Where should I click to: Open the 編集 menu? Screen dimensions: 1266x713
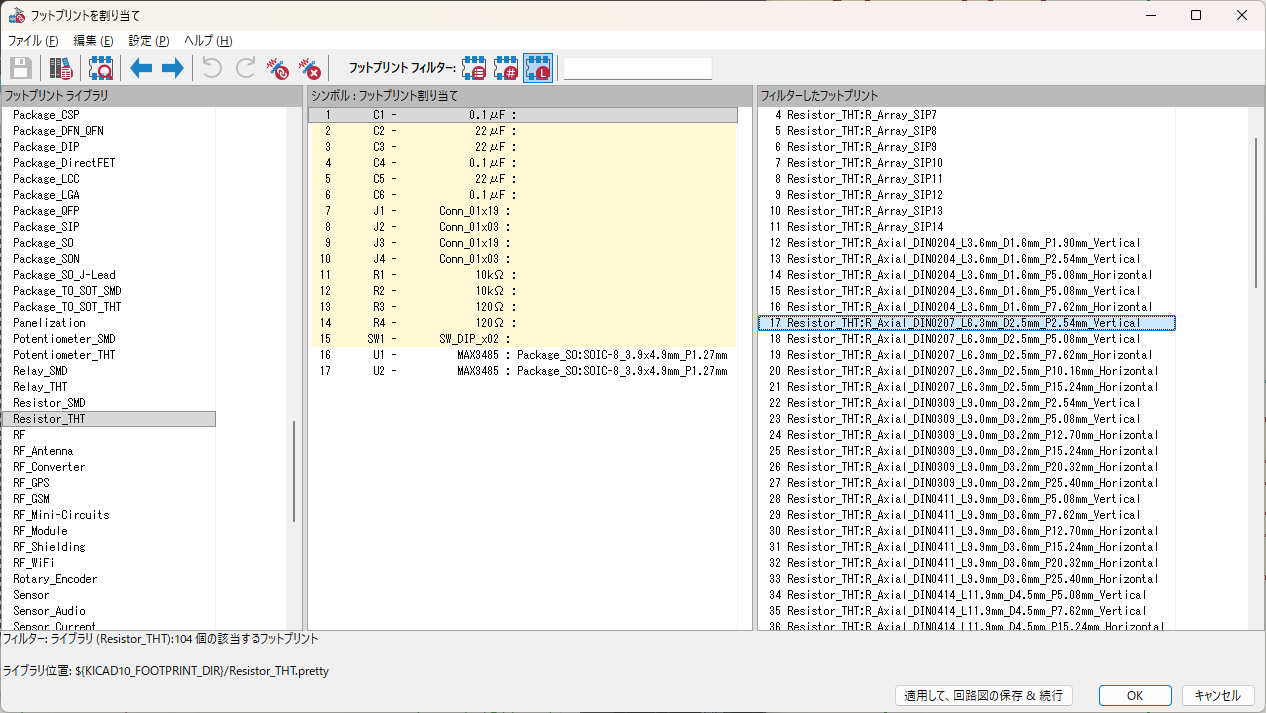(93, 41)
